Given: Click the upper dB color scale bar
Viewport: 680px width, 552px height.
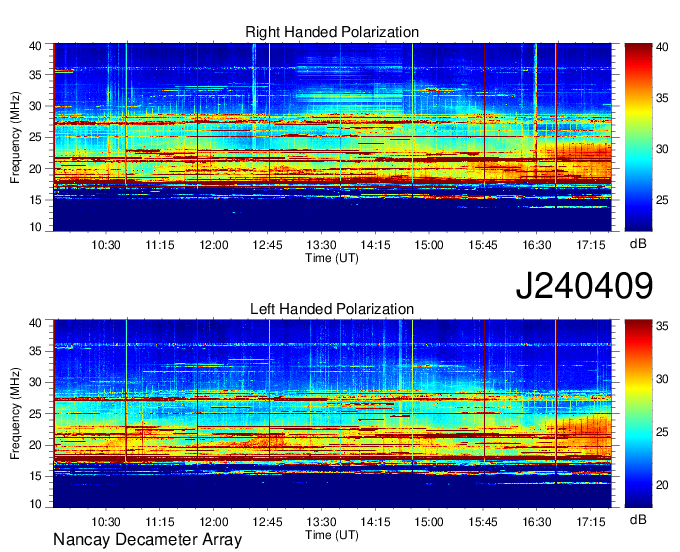Looking at the screenshot, I should tap(638, 137).
